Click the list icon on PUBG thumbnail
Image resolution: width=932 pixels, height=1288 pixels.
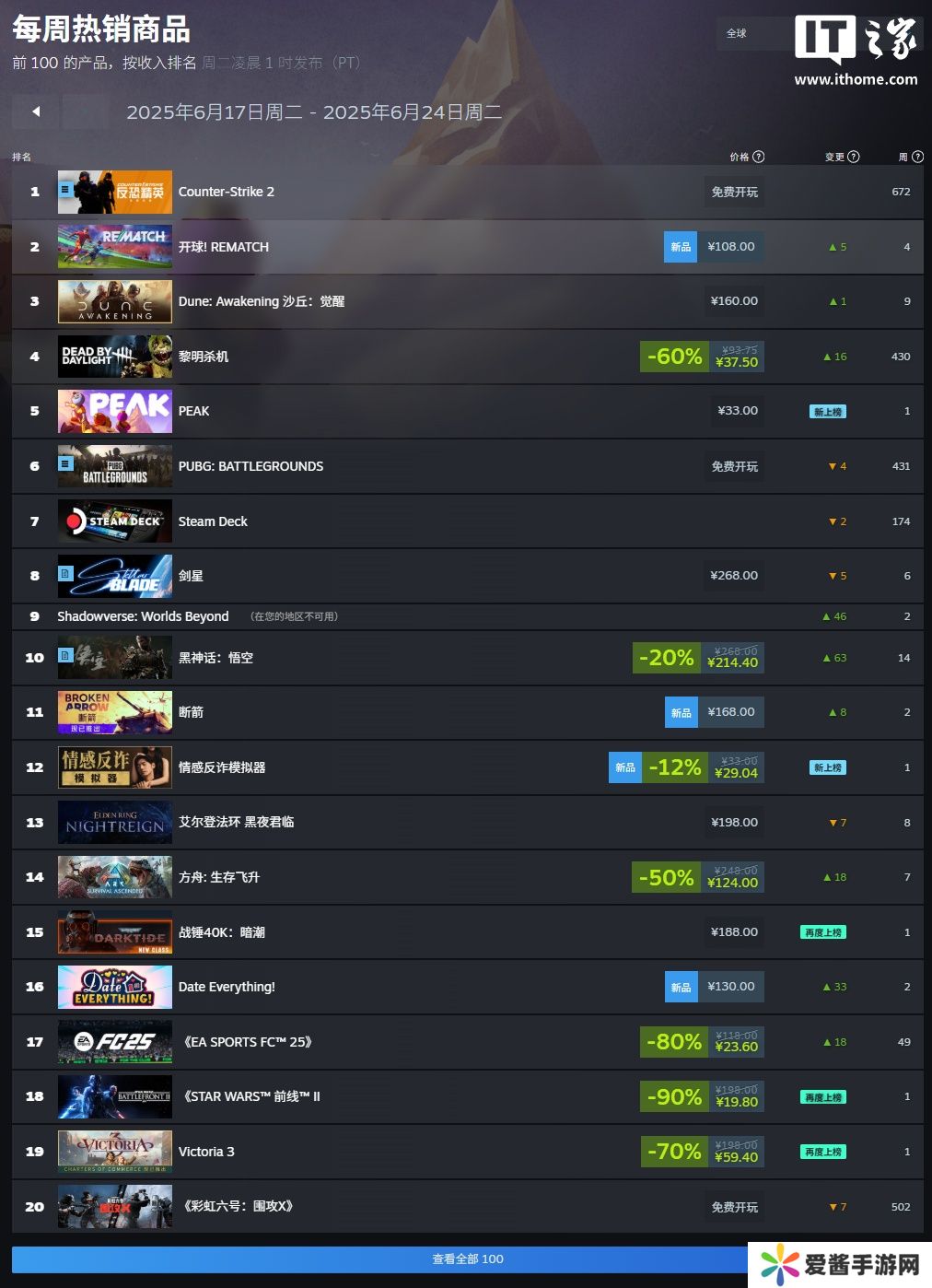(x=65, y=463)
